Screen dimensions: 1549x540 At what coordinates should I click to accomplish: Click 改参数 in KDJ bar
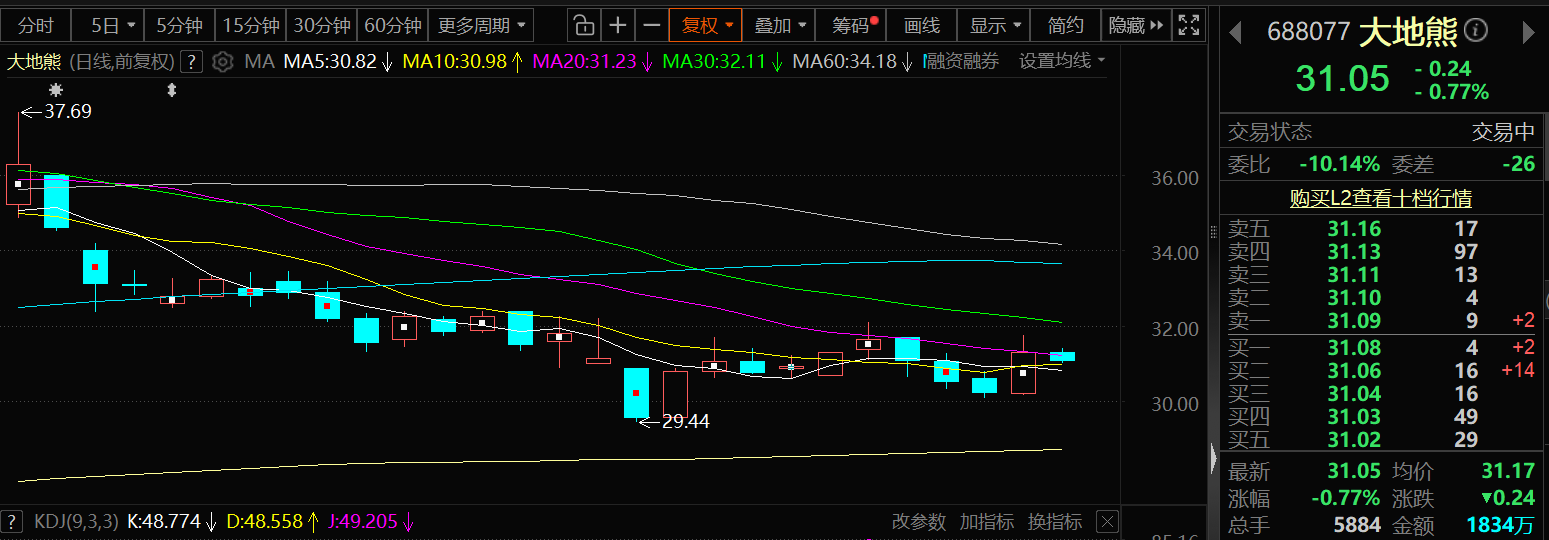[918, 521]
